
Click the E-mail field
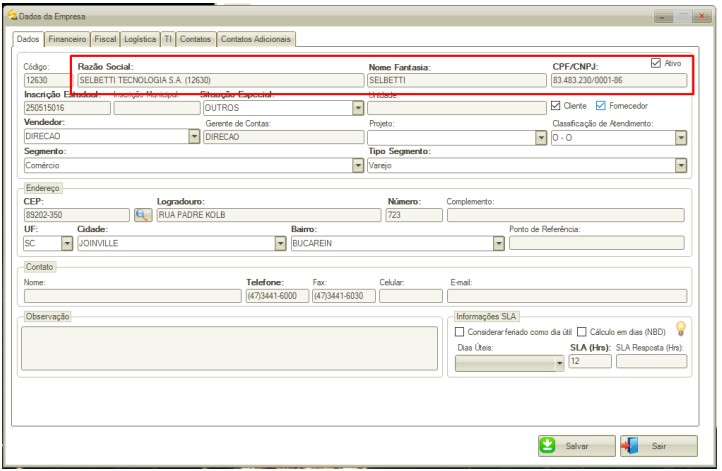(x=567, y=296)
